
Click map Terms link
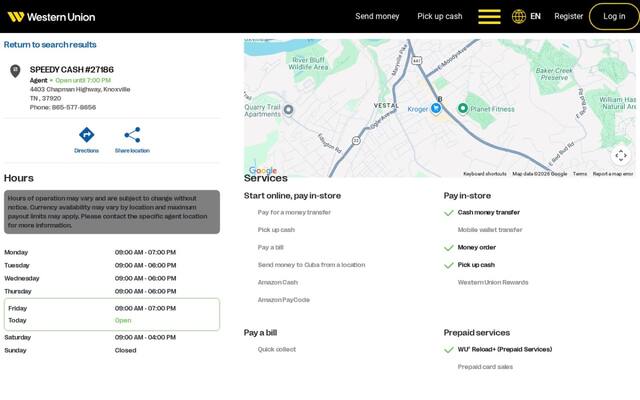pos(580,174)
